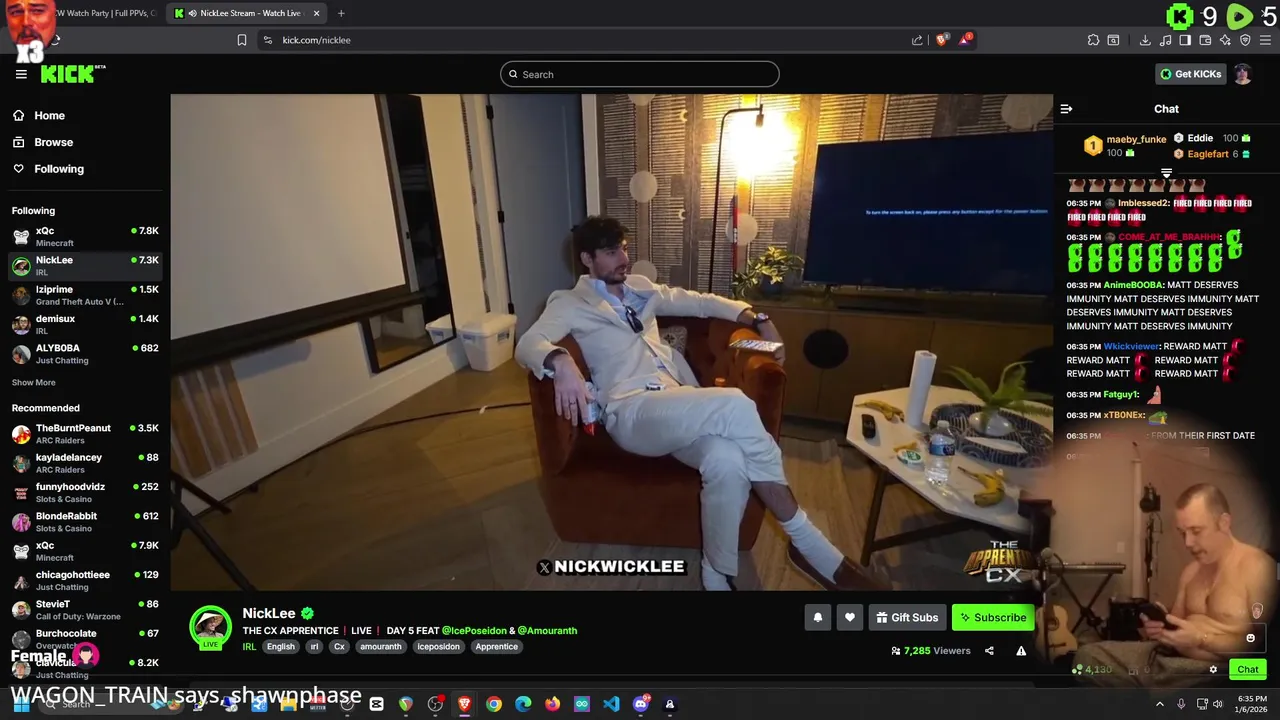
Task: Open Brave VPN shield icon
Action: click(x=1245, y=40)
